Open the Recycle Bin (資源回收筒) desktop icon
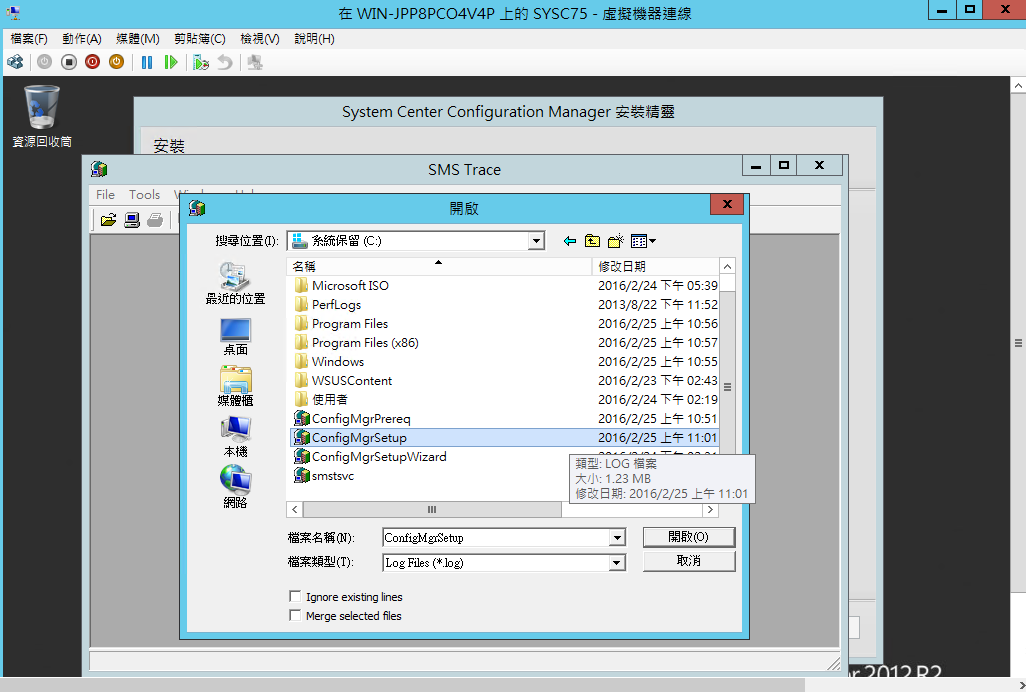The width and height of the screenshot is (1026, 692). pyautogui.click(x=42, y=116)
